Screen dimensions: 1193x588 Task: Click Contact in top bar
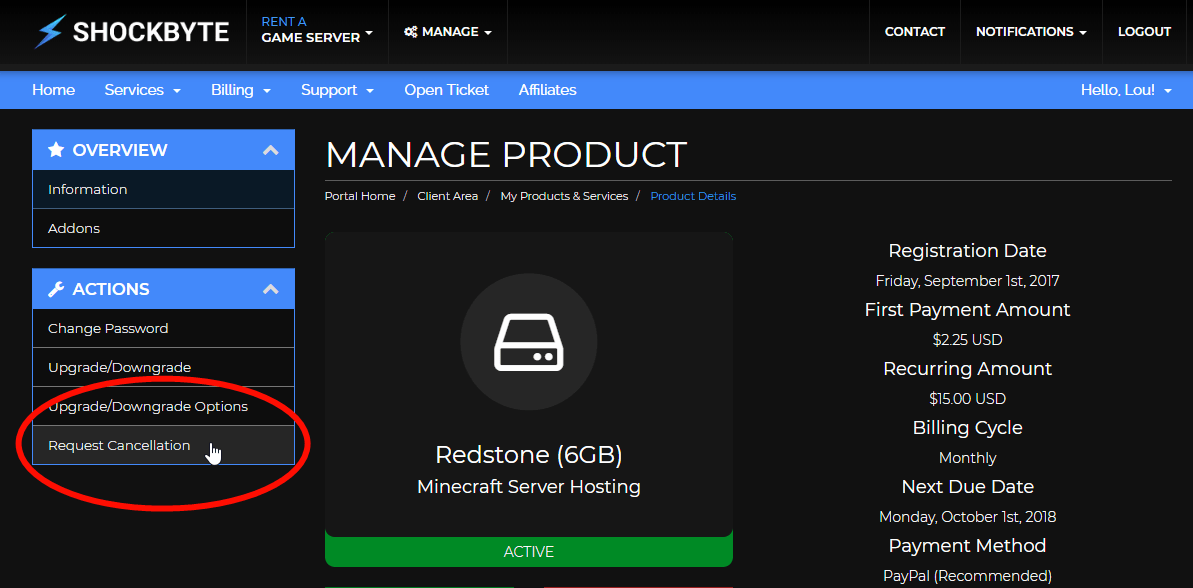point(915,32)
